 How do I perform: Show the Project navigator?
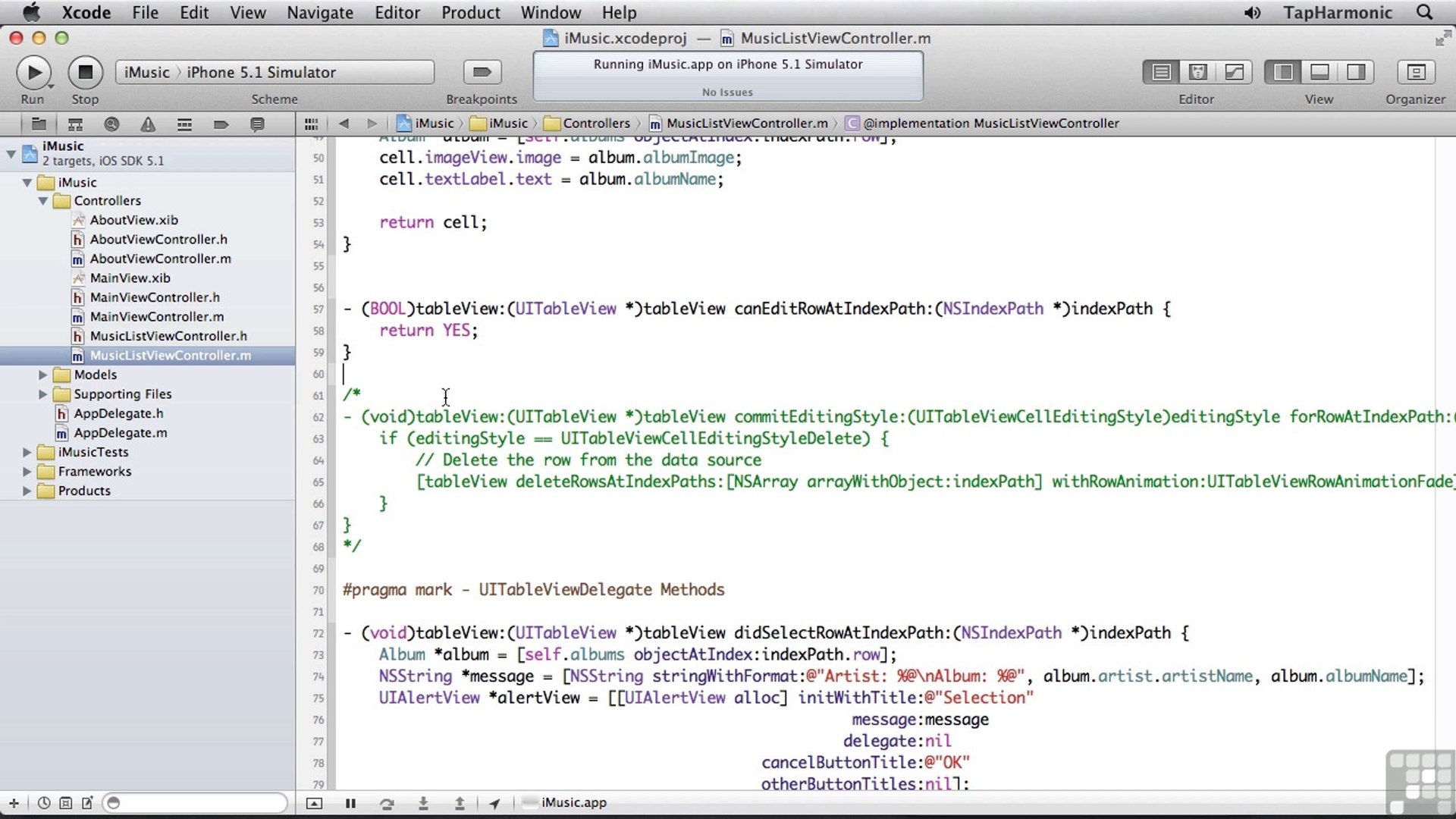pos(39,124)
